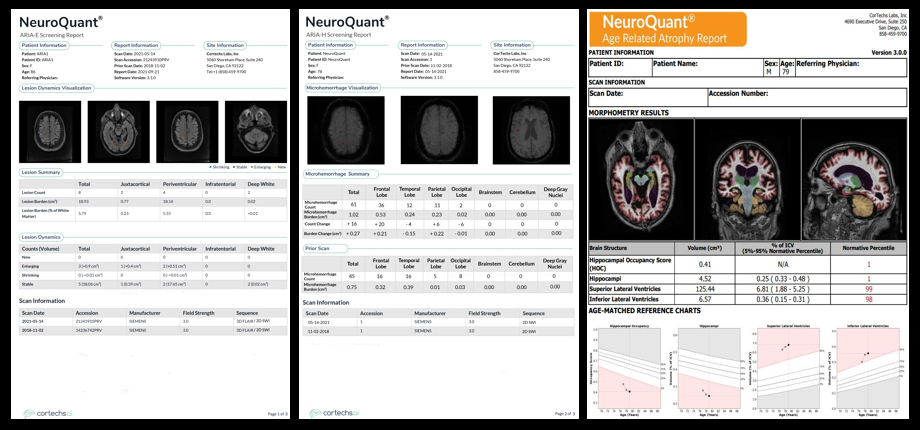The height and width of the screenshot is (430, 920).
Task: Click the Lesion Summary section header
Action: [41, 172]
